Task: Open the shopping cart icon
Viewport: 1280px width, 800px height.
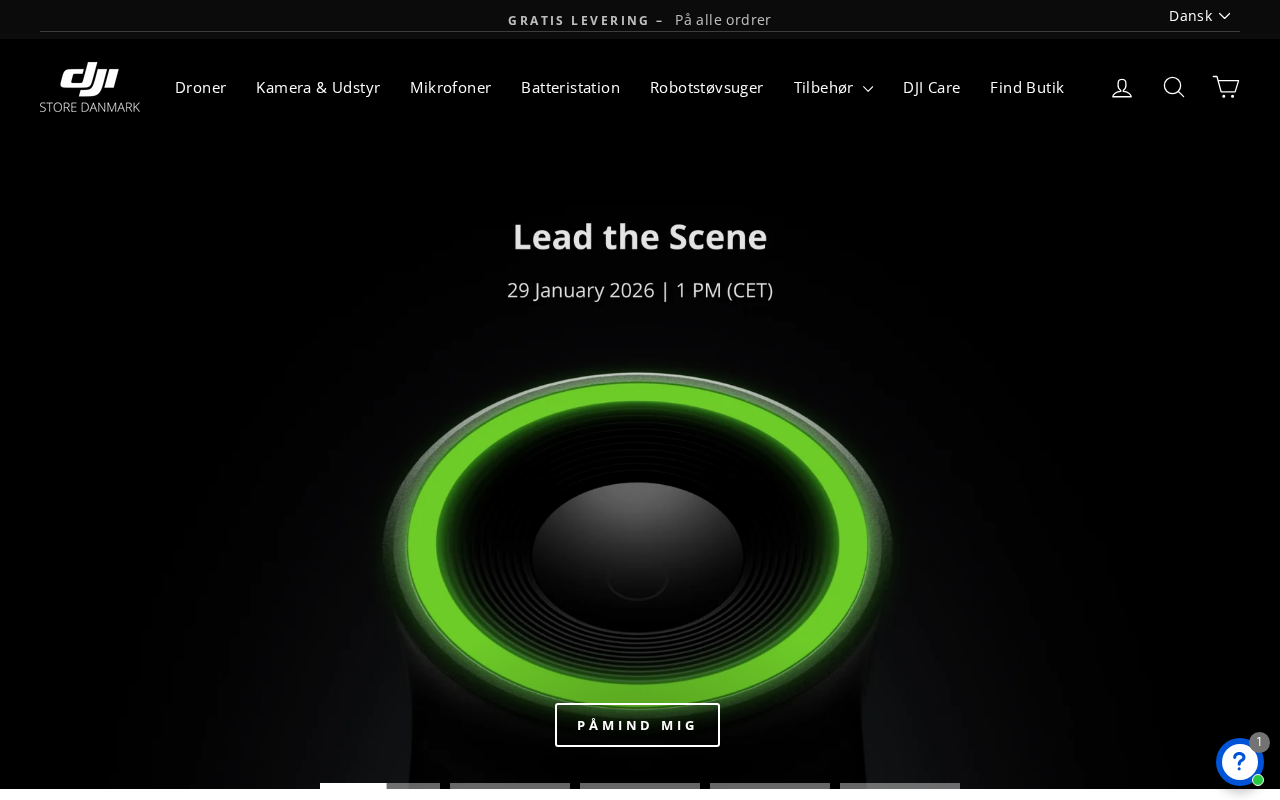Action: click(x=1226, y=88)
